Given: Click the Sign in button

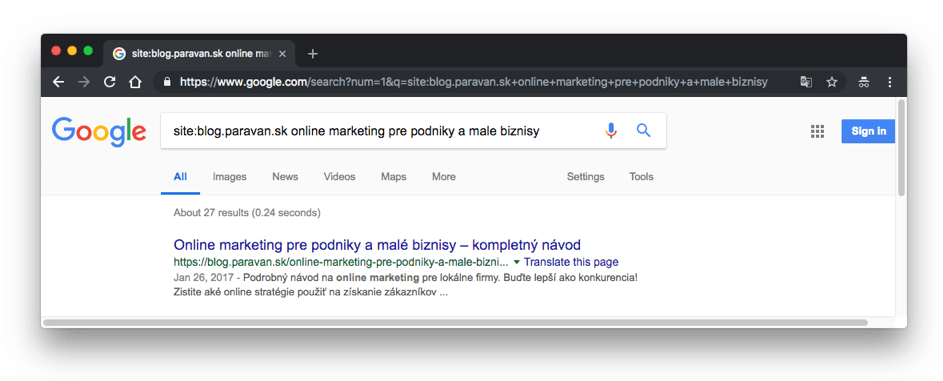Looking at the screenshot, I should tap(868, 131).
